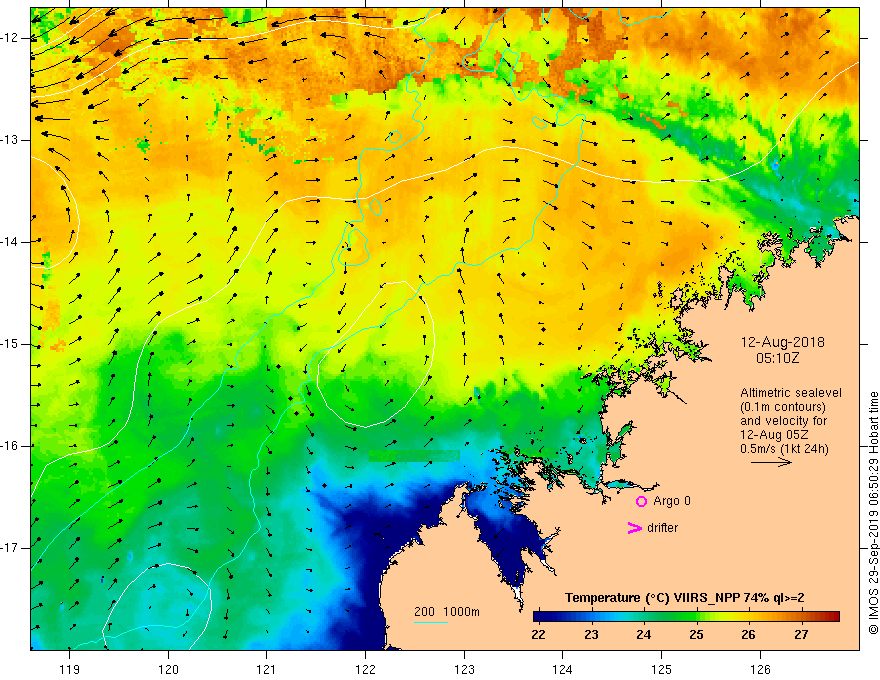Click latitude axis label -17
This screenshot has width=880, height=680.
(11, 548)
